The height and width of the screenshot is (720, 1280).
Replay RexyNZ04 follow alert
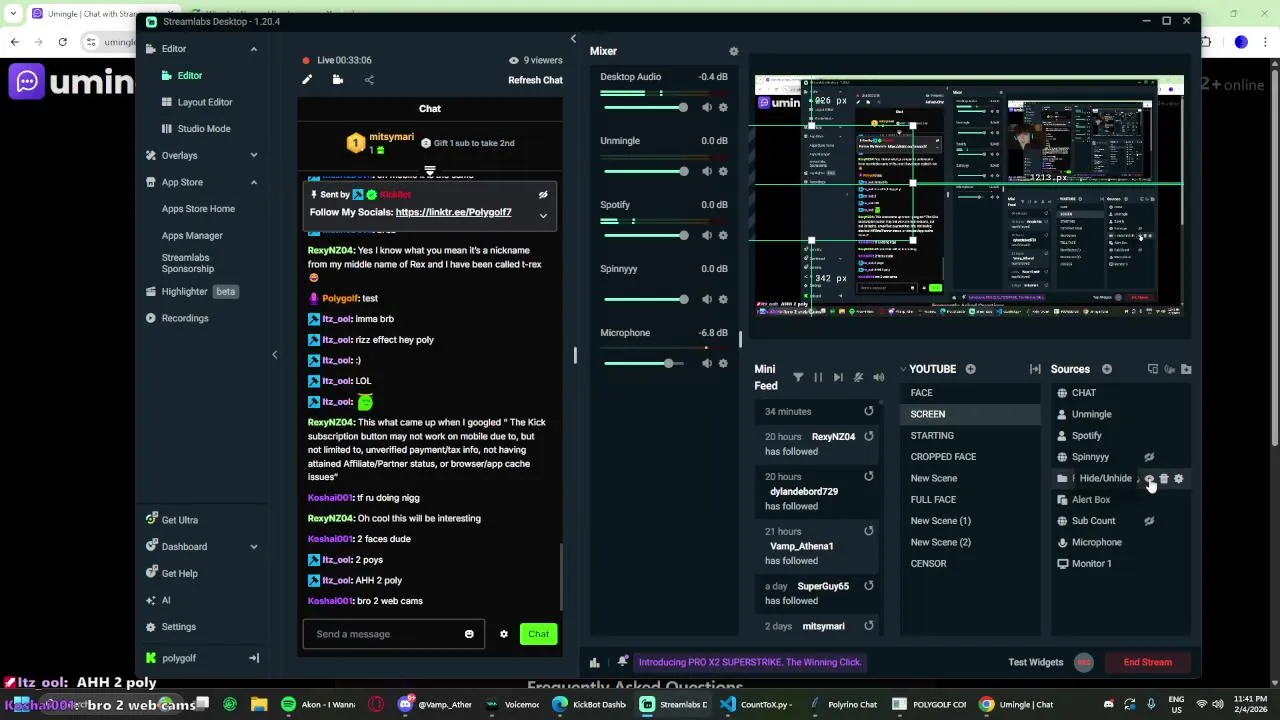(868, 436)
